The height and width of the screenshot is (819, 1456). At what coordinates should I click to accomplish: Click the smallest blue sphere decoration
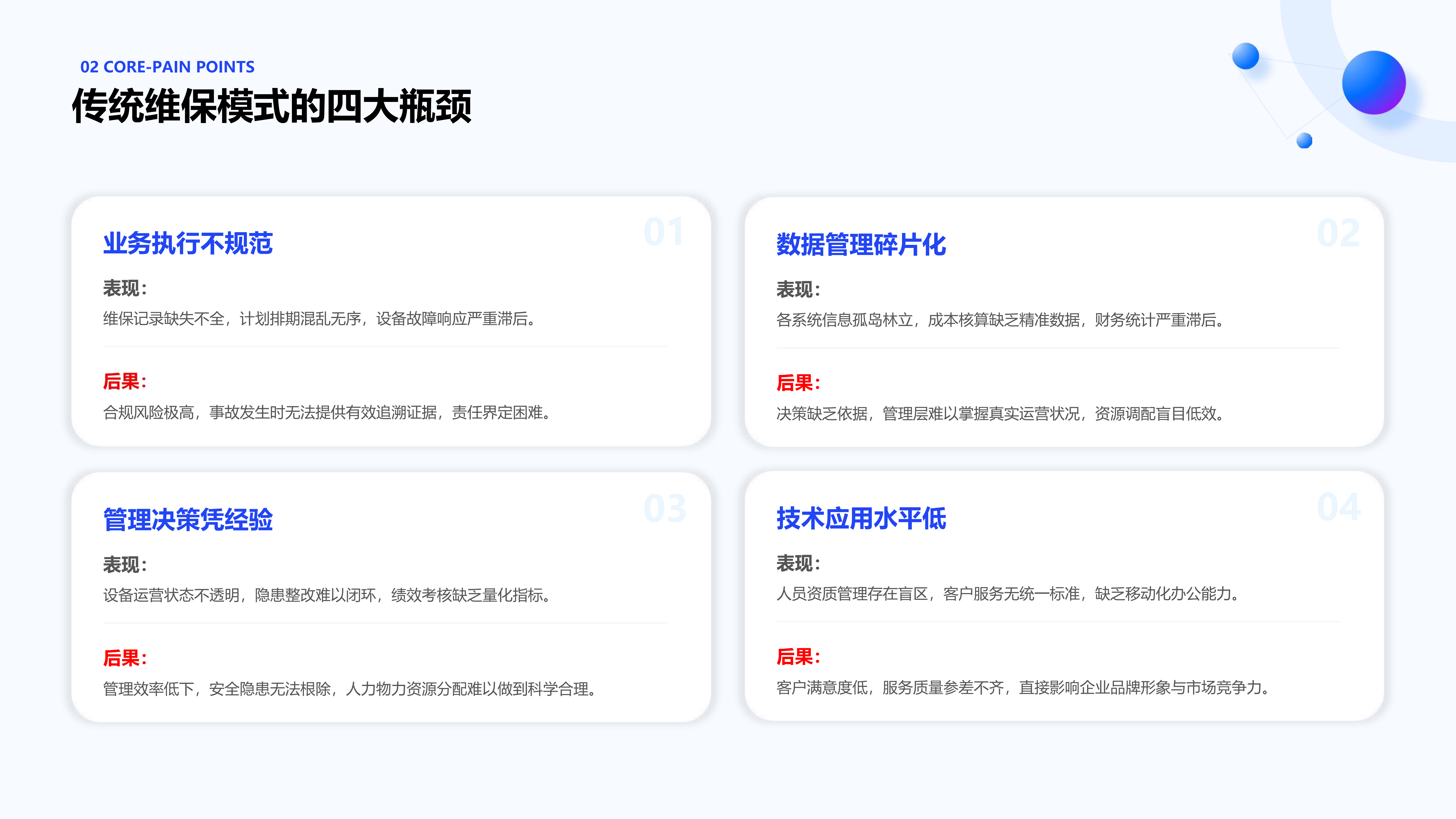[1304, 141]
